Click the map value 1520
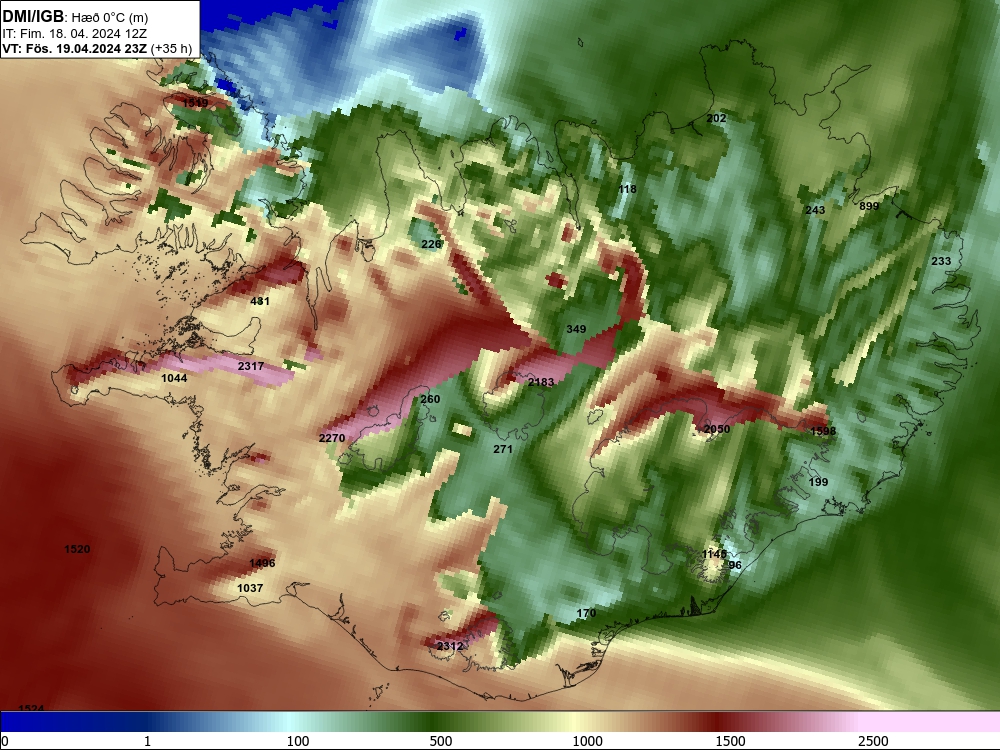 click(77, 549)
